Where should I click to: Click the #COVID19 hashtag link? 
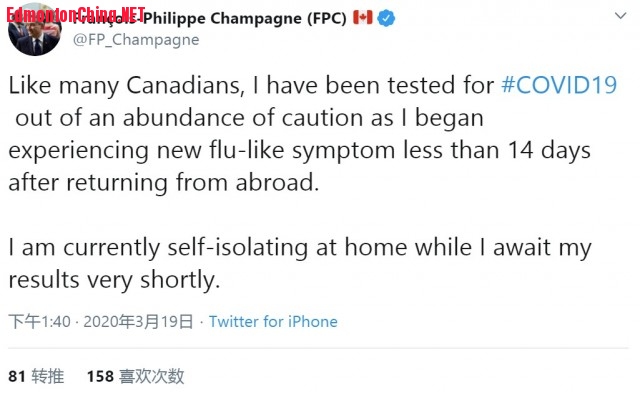point(559,85)
